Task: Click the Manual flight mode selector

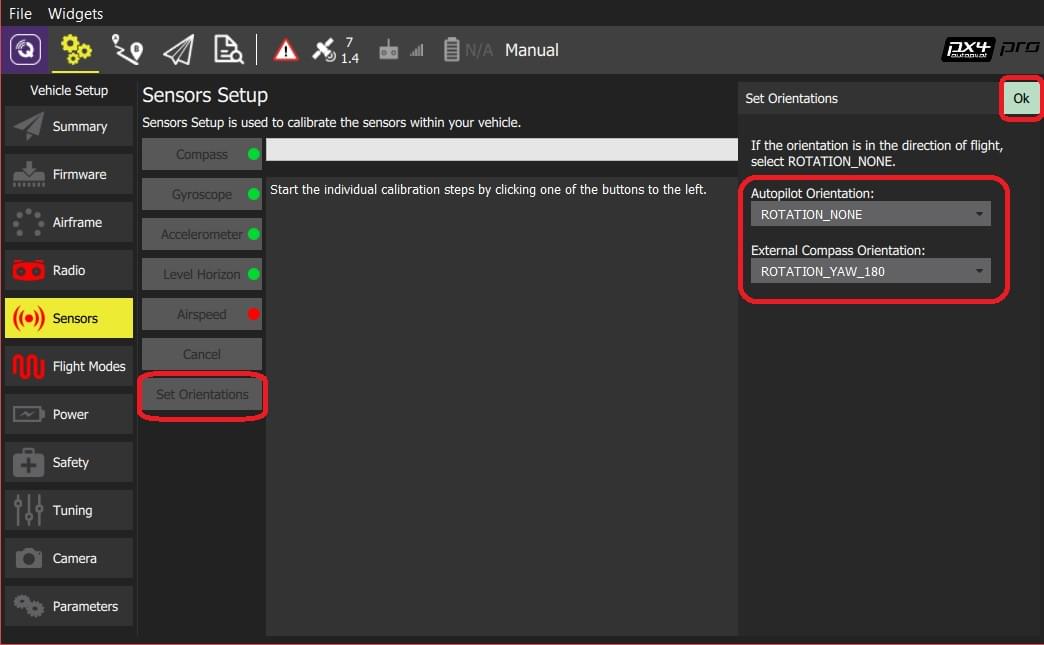Action: tap(531, 50)
